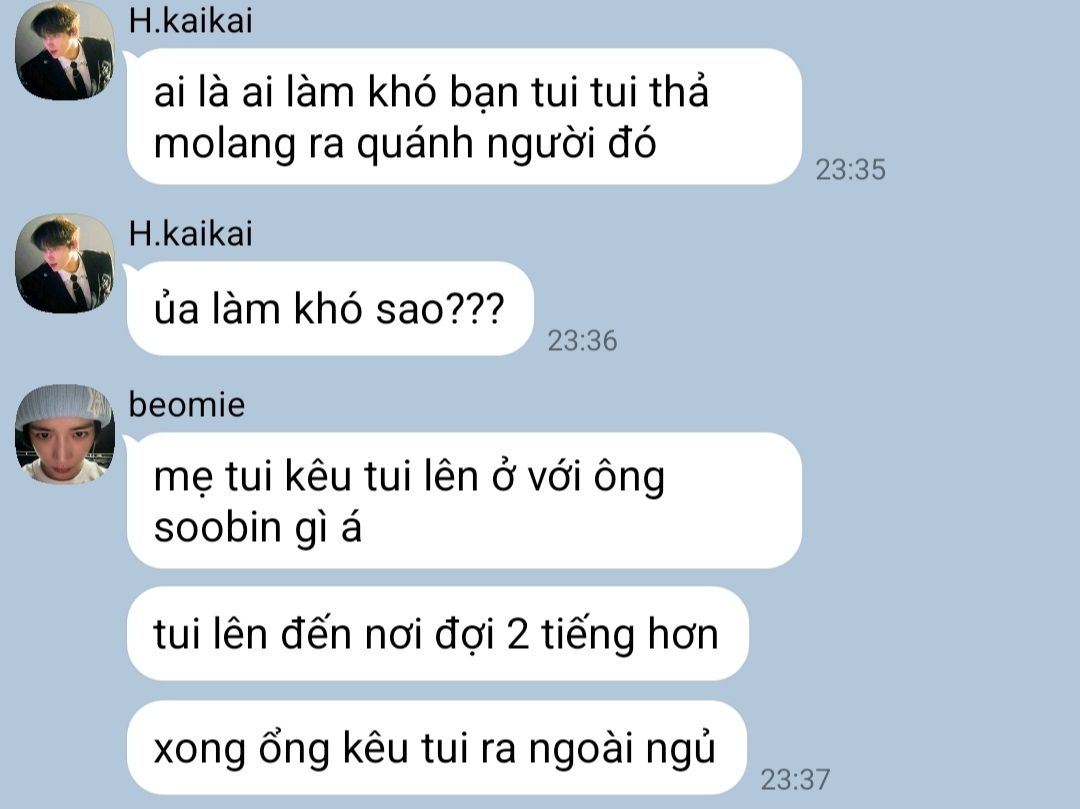The width and height of the screenshot is (1080, 809).
Task: Click the beomie sender name
Action: click(187, 405)
